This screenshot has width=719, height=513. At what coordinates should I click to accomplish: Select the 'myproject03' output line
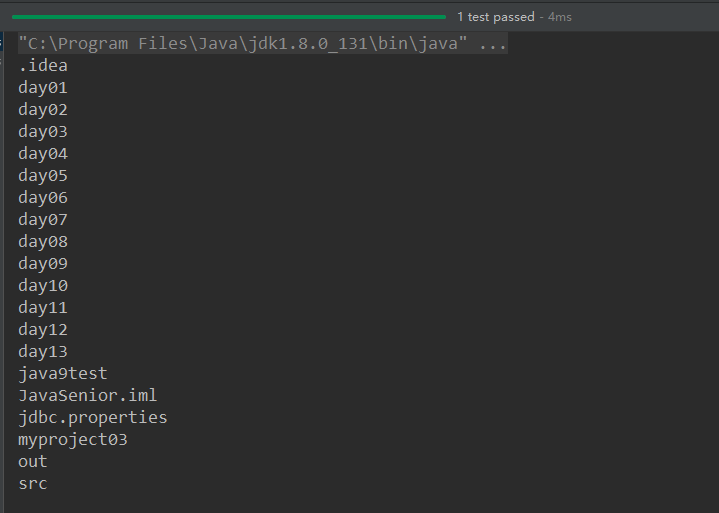(72, 440)
